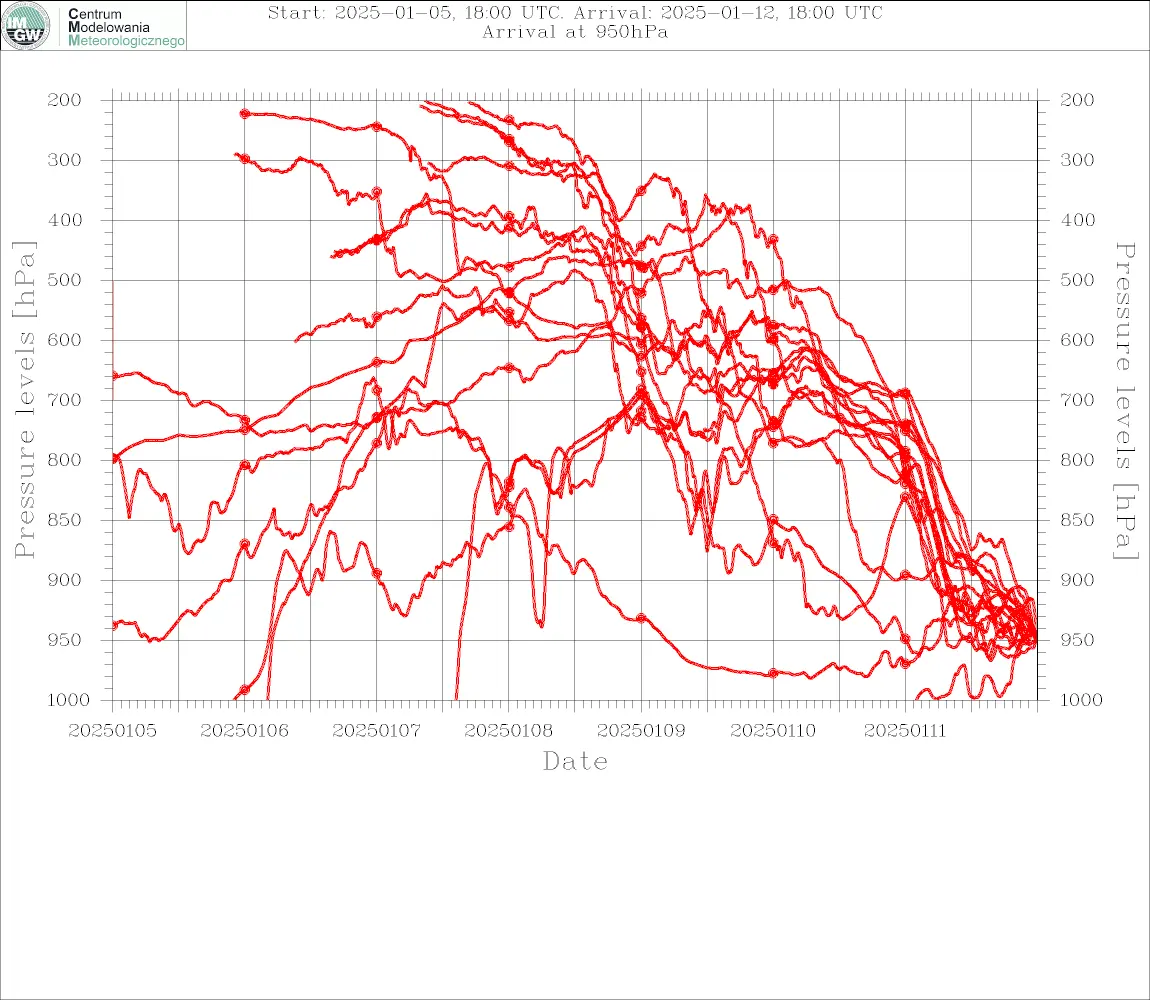Click the x-axis label 20250105
Screen dimensions: 1150x1000
112,731
